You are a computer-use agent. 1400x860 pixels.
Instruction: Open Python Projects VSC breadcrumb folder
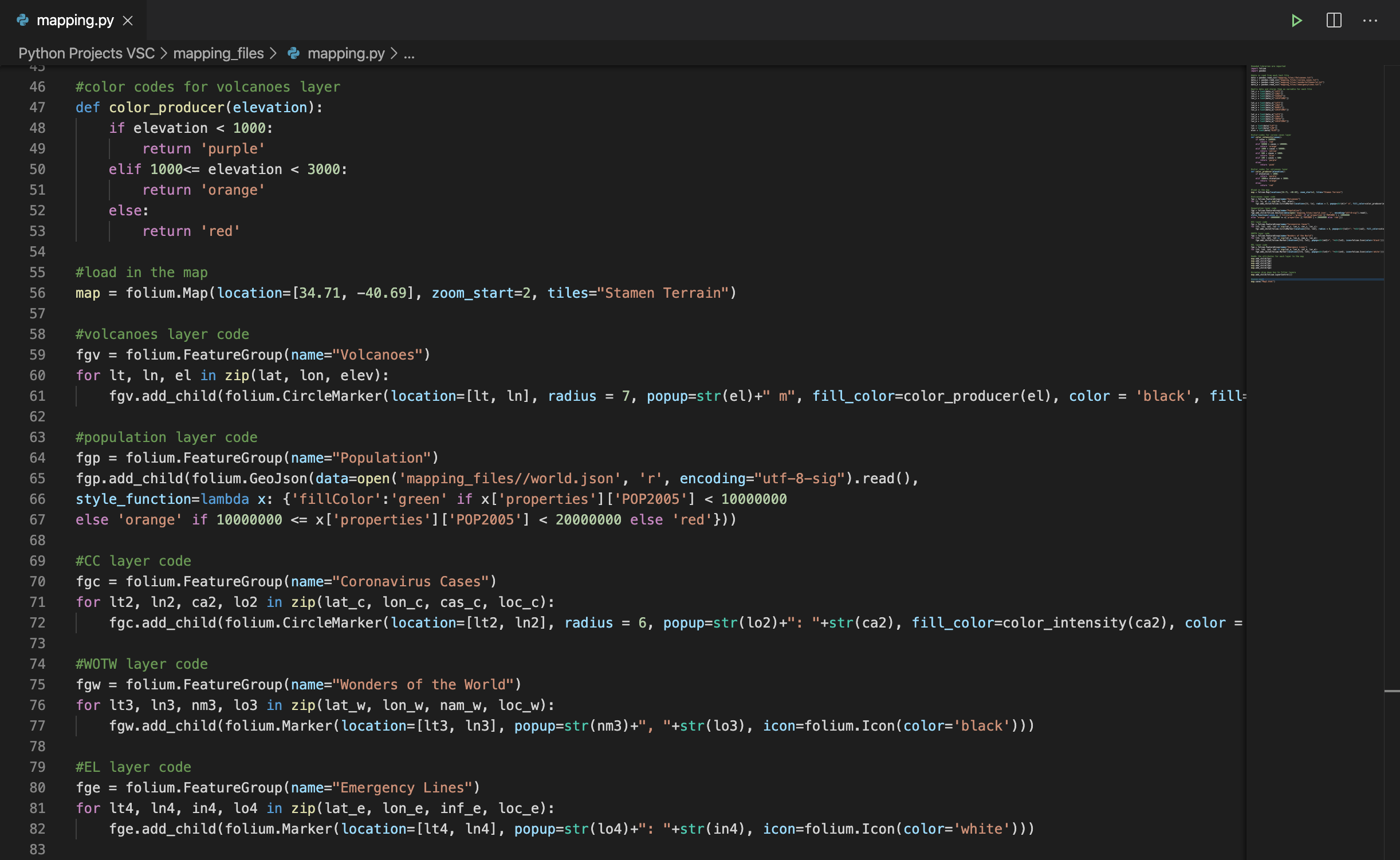point(86,53)
